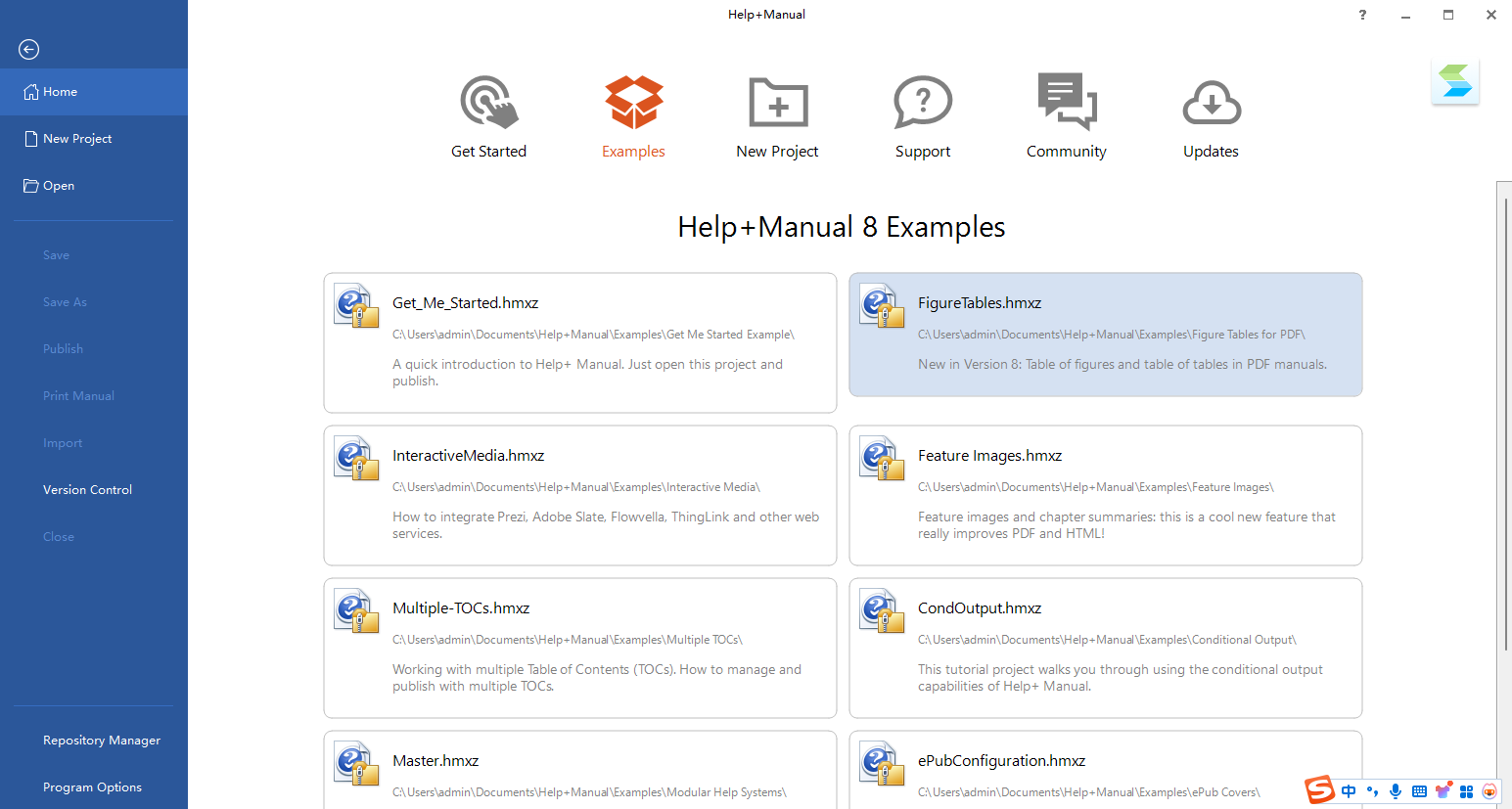Open the IME skin shirt icon
The image size is (1512, 809).
1443,791
